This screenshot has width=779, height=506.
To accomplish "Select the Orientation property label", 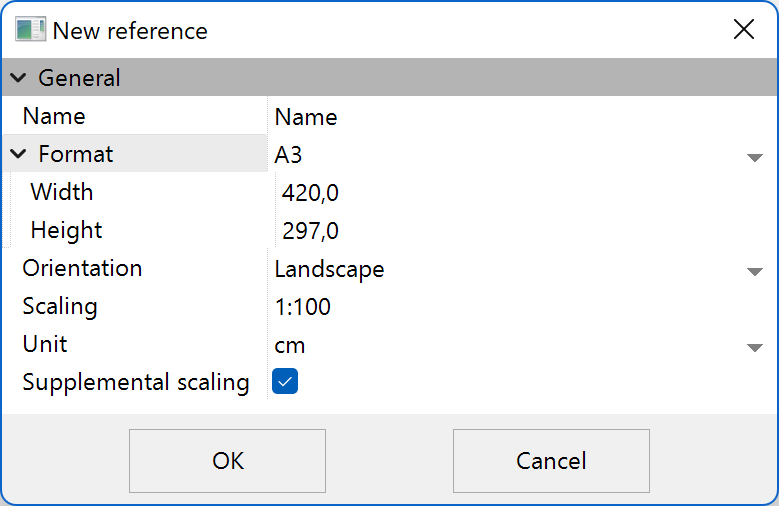I will [82, 269].
